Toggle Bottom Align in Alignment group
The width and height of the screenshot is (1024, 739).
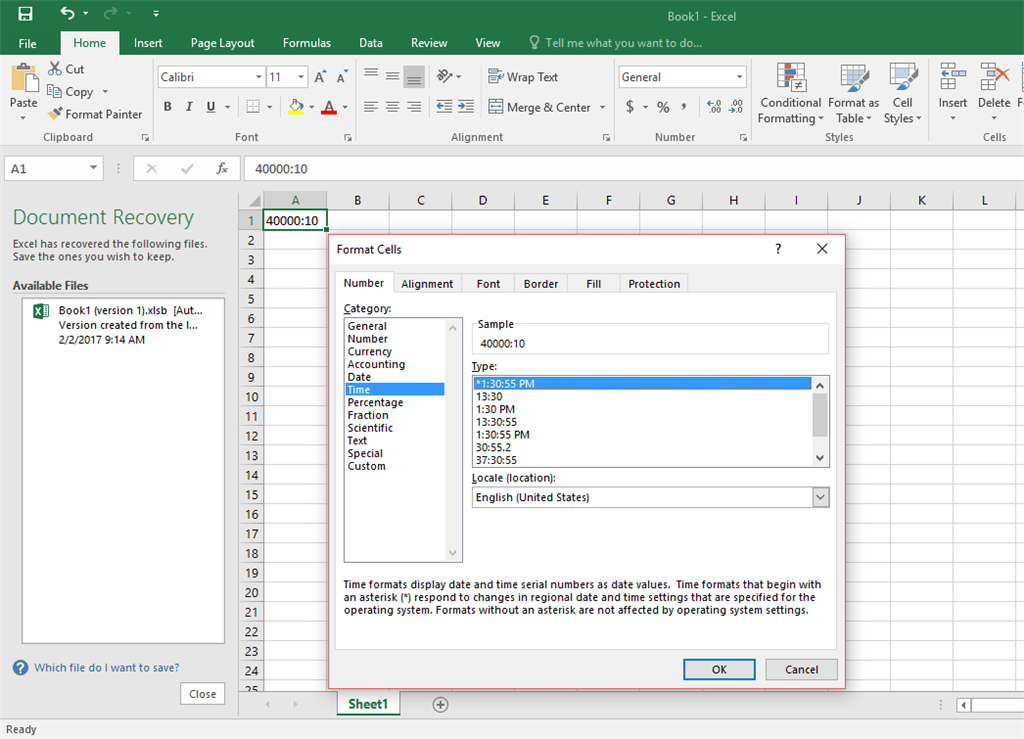[x=414, y=76]
